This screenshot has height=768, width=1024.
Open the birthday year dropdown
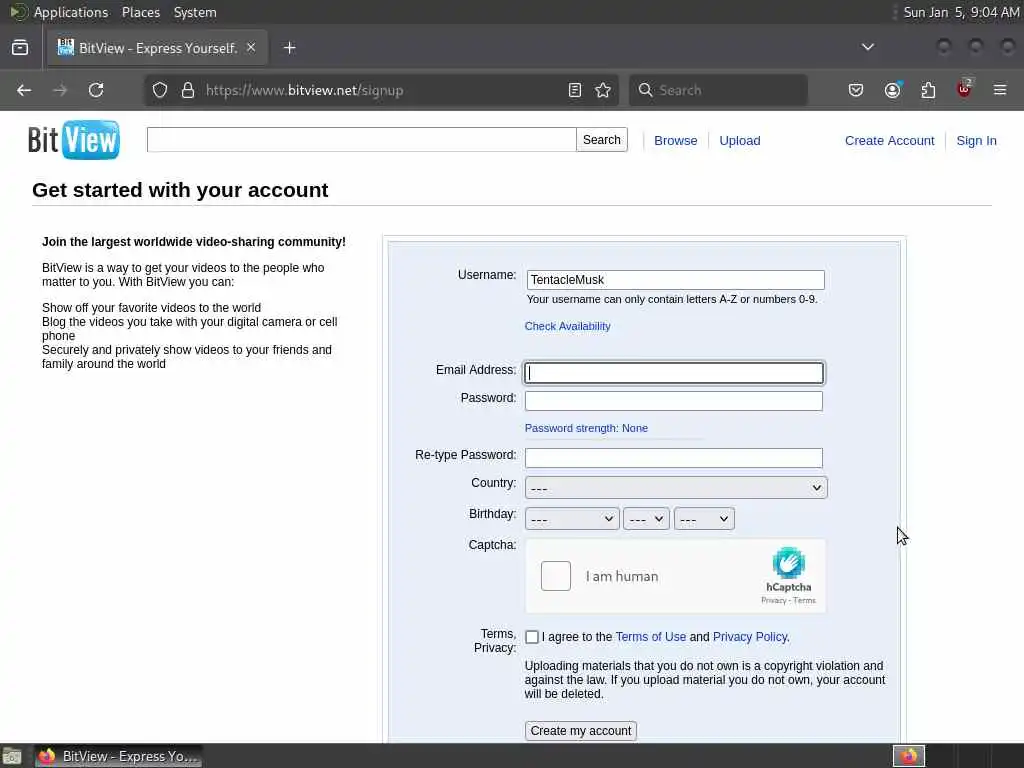click(704, 519)
